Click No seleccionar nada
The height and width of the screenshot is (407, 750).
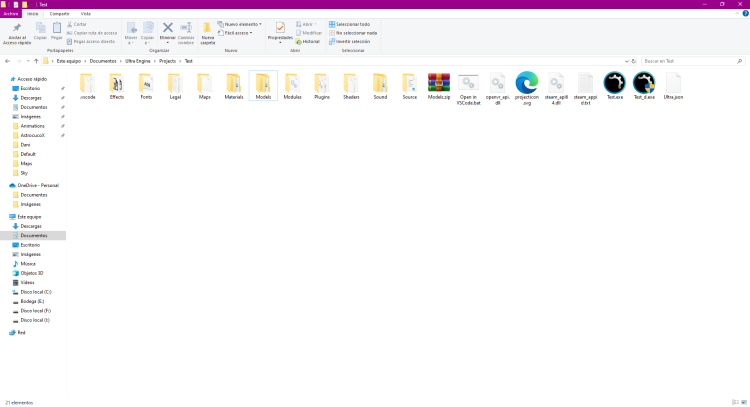[x=353, y=33]
